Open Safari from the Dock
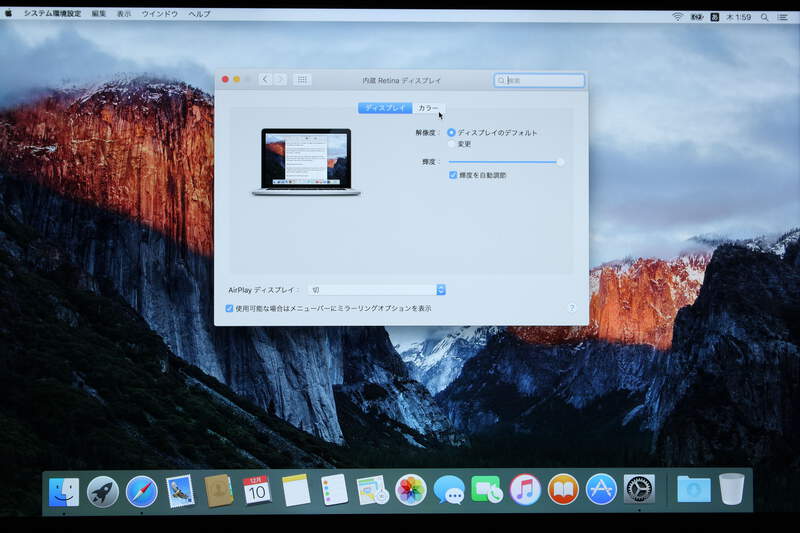The height and width of the screenshot is (533, 800). click(x=141, y=490)
